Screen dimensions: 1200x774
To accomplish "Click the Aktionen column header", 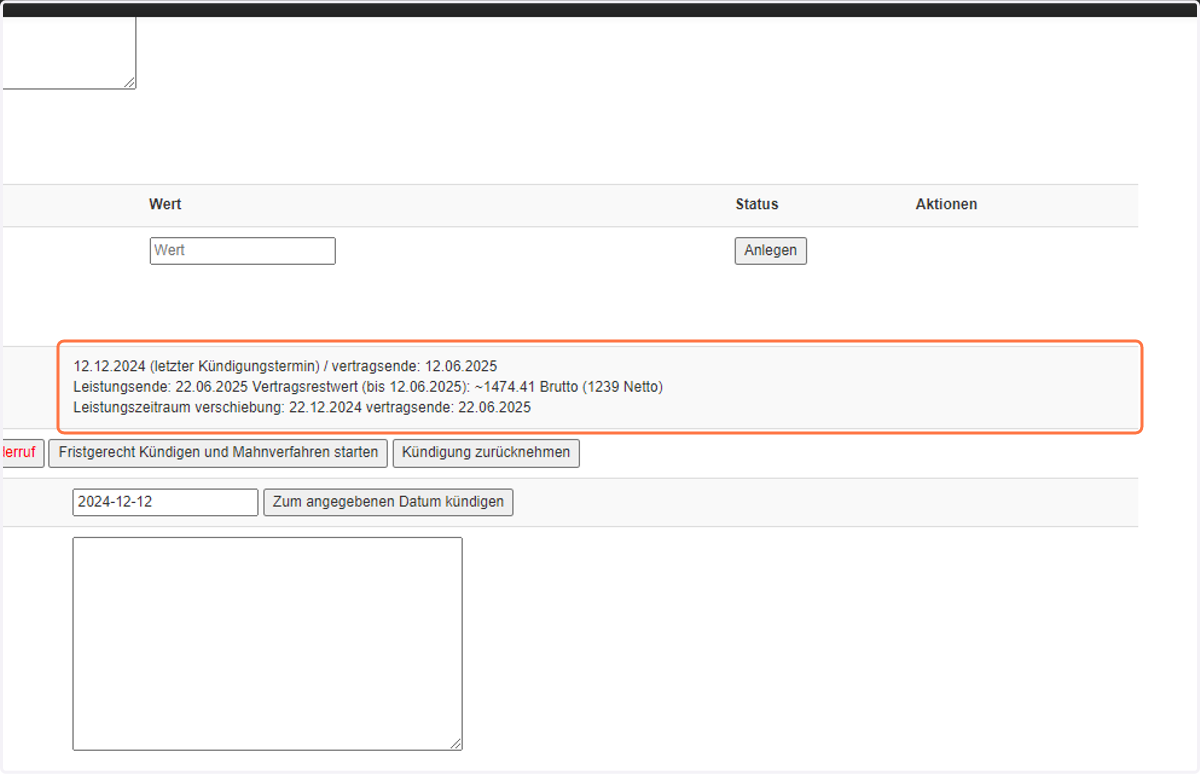I will coord(946,204).
